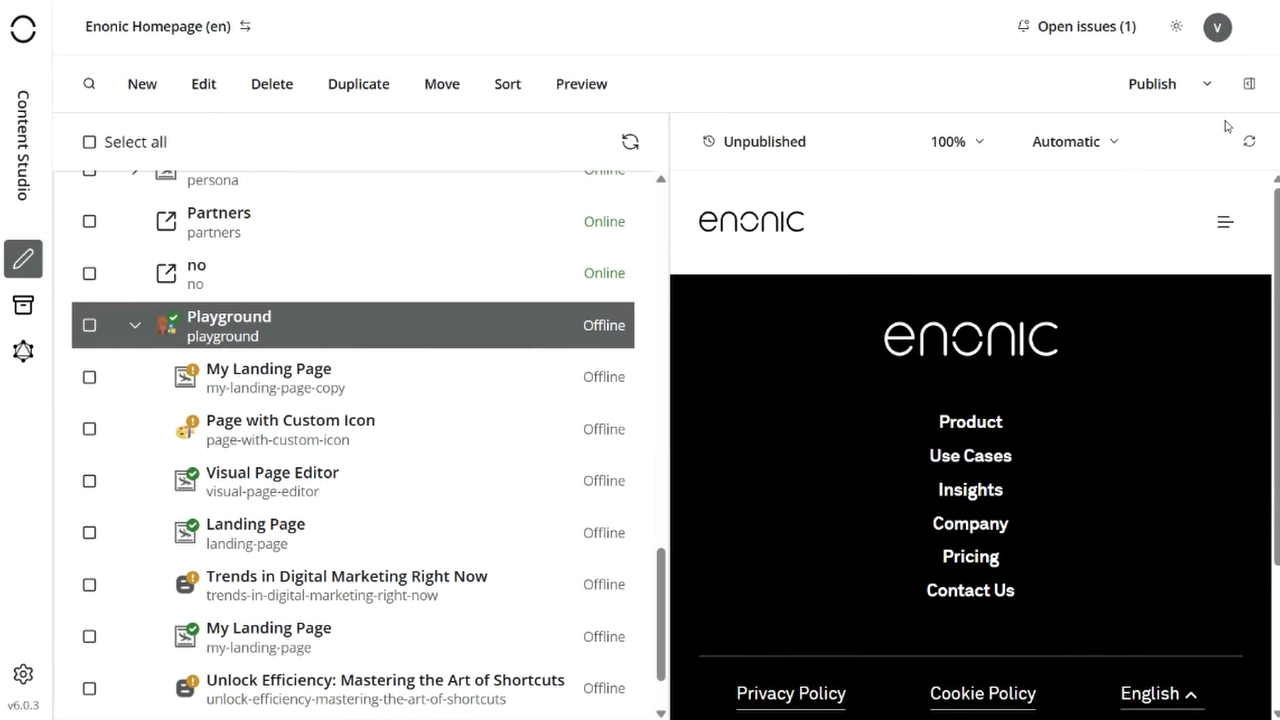Follow the Privacy Policy link in preview

pyautogui.click(x=791, y=694)
